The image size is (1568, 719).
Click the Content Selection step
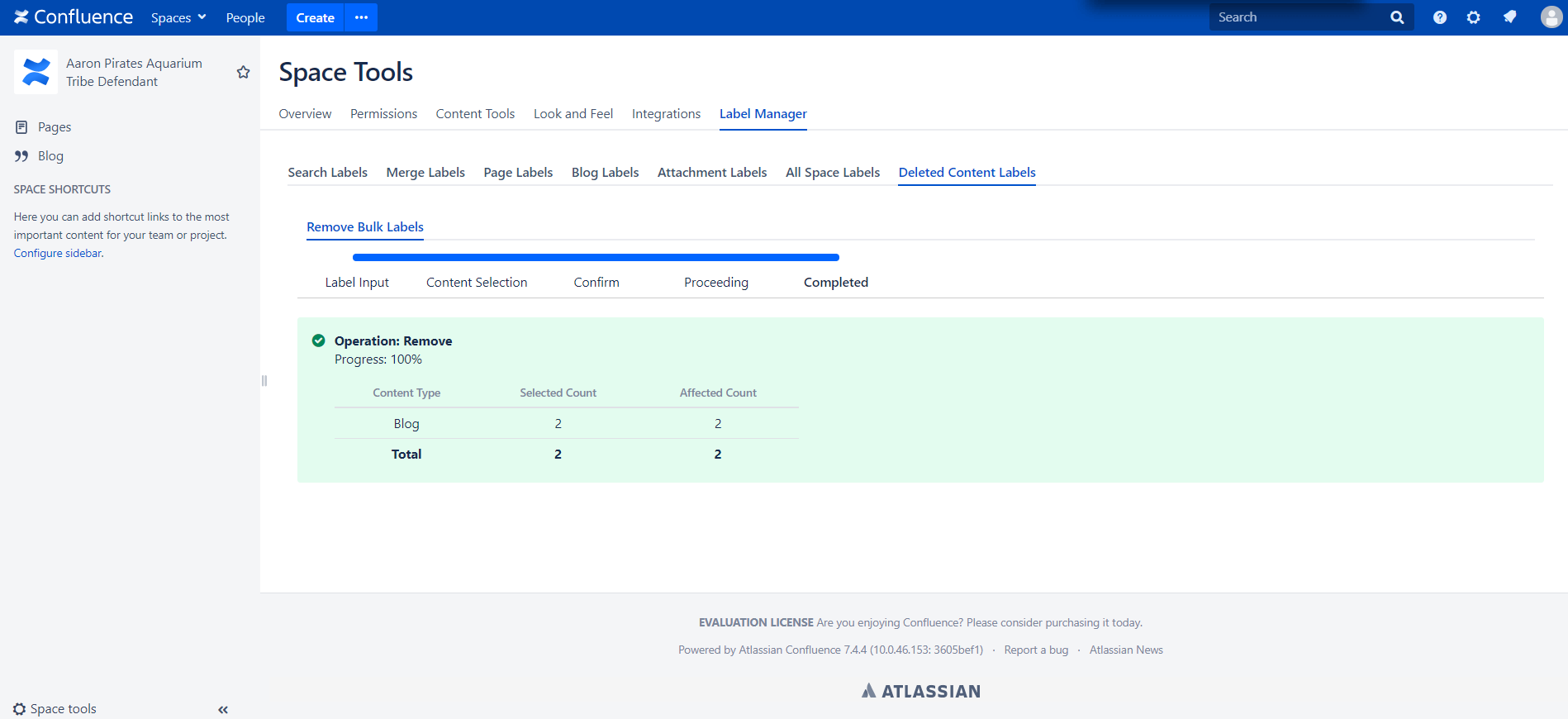pyautogui.click(x=477, y=283)
